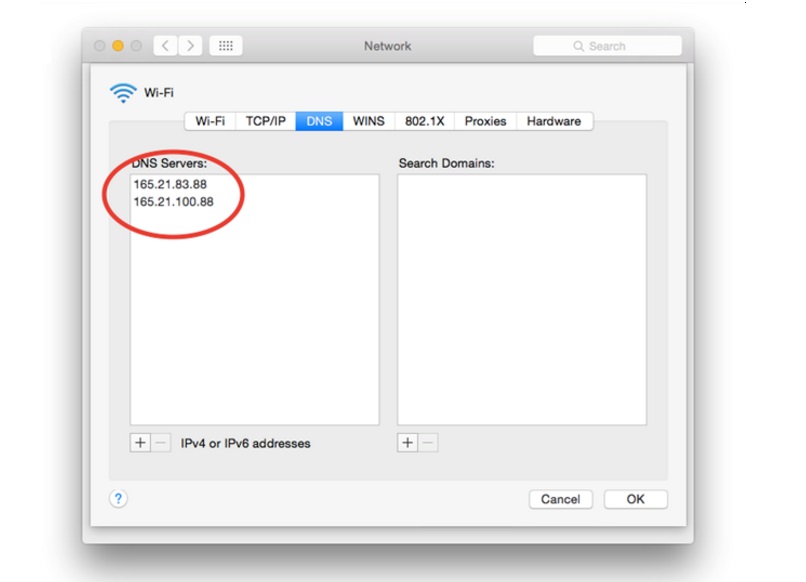Viewport: 806px width, 582px height.
Task: Open the Show All grid icon
Action: (226, 46)
